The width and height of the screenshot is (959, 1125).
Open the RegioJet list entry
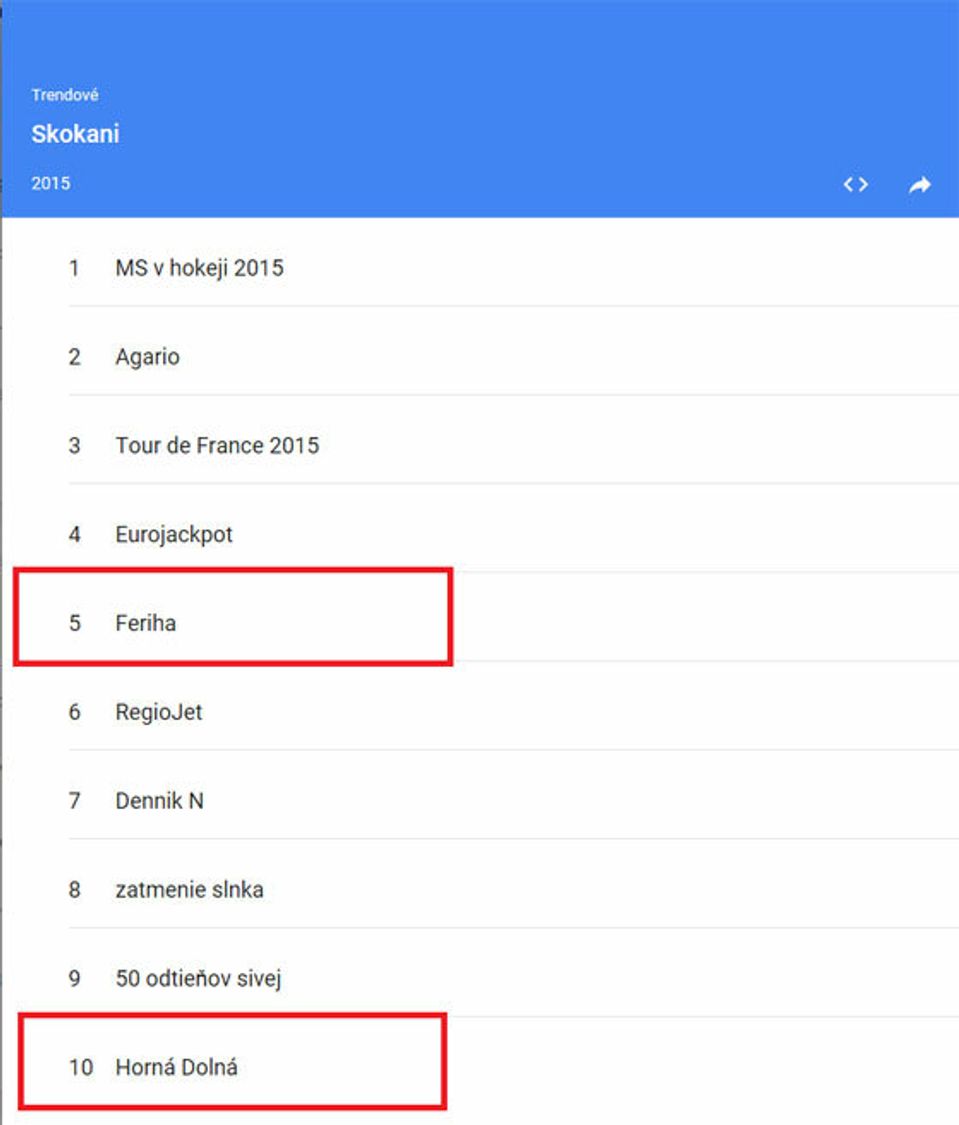(x=159, y=712)
